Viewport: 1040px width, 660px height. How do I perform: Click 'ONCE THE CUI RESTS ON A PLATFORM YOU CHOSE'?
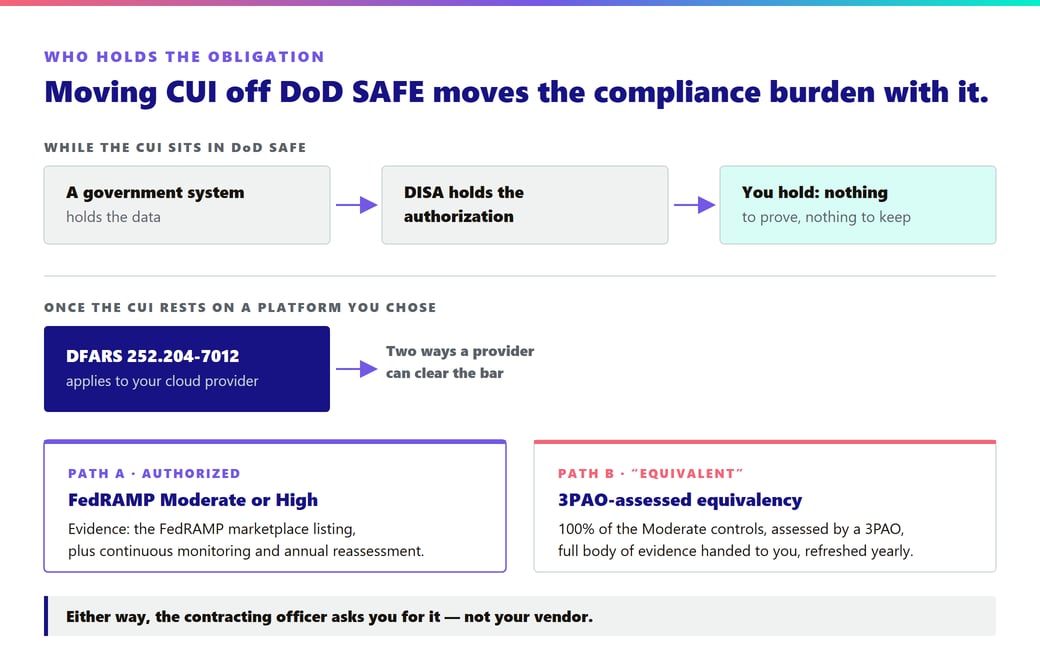(x=240, y=308)
